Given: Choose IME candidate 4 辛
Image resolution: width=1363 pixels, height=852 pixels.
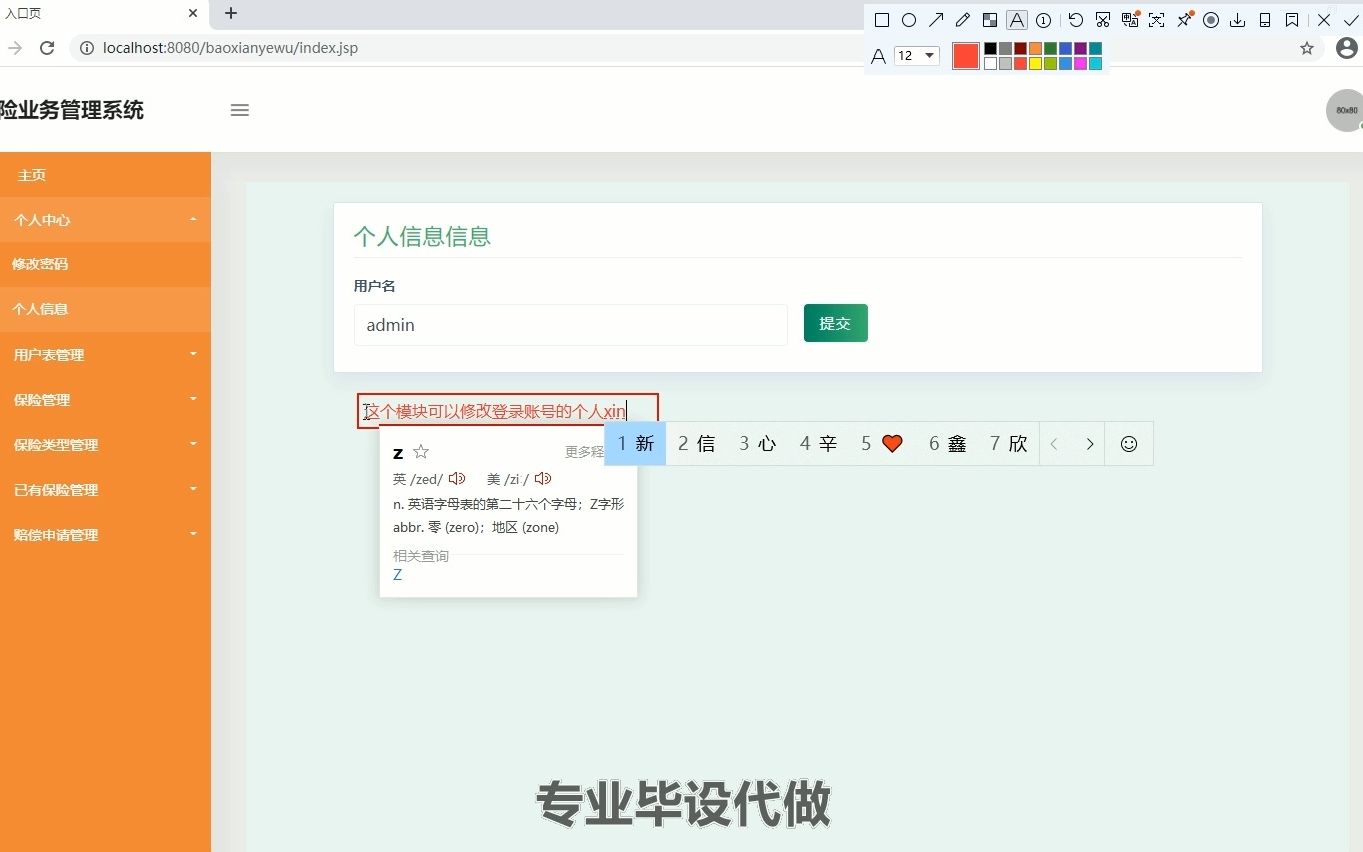Looking at the screenshot, I should (x=818, y=444).
